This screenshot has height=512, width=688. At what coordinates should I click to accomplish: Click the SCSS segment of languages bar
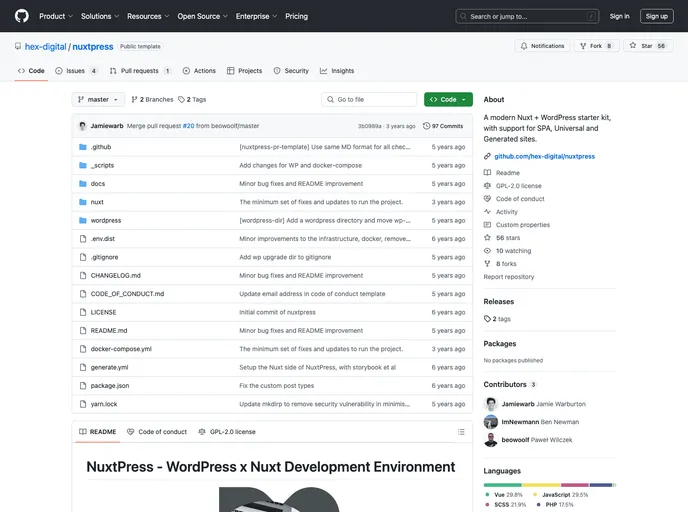[x=575, y=485]
